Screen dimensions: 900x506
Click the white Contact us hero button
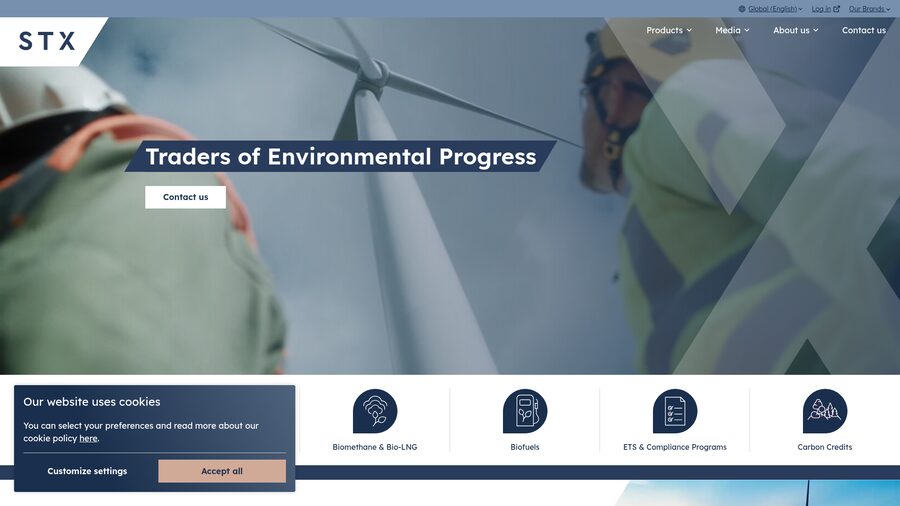point(185,197)
